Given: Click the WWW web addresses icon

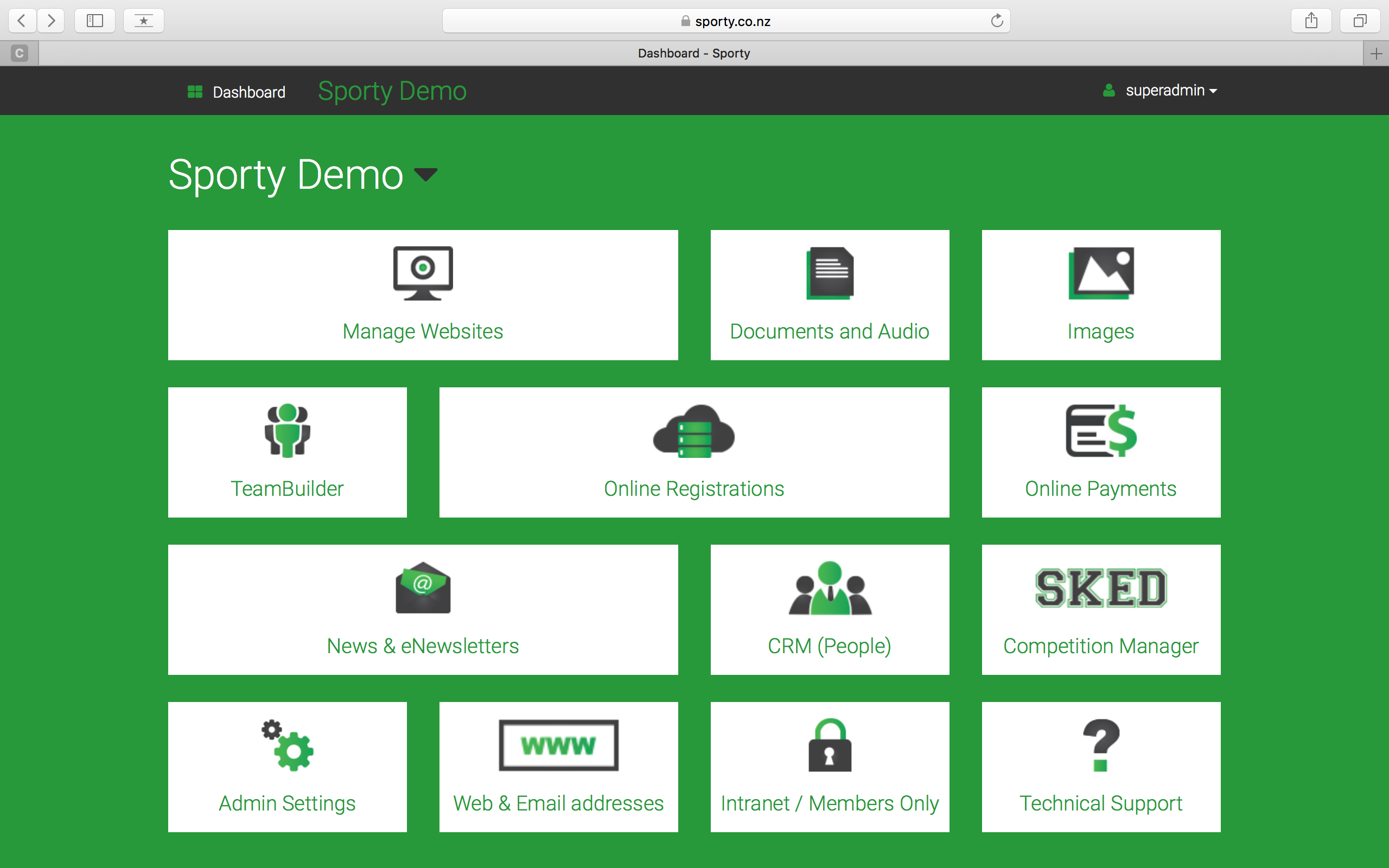Looking at the screenshot, I should tap(558, 745).
